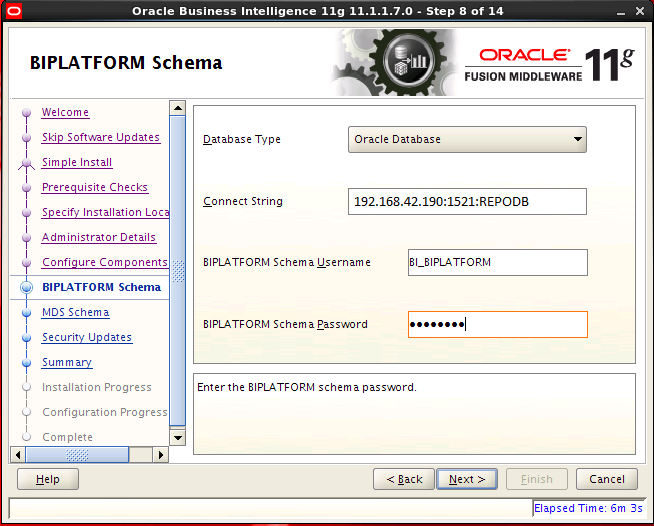Click the Welcome step bullet icon
The image size is (654, 526).
coord(27,113)
